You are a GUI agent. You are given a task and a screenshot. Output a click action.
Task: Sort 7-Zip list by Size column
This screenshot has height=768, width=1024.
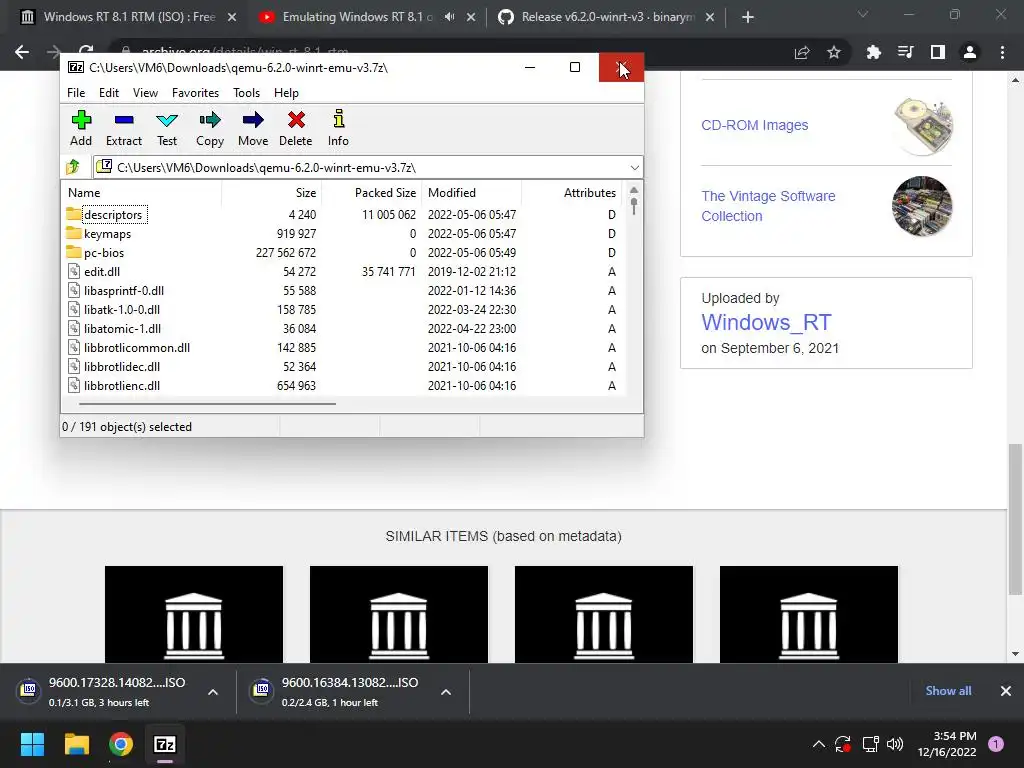(x=271, y=193)
